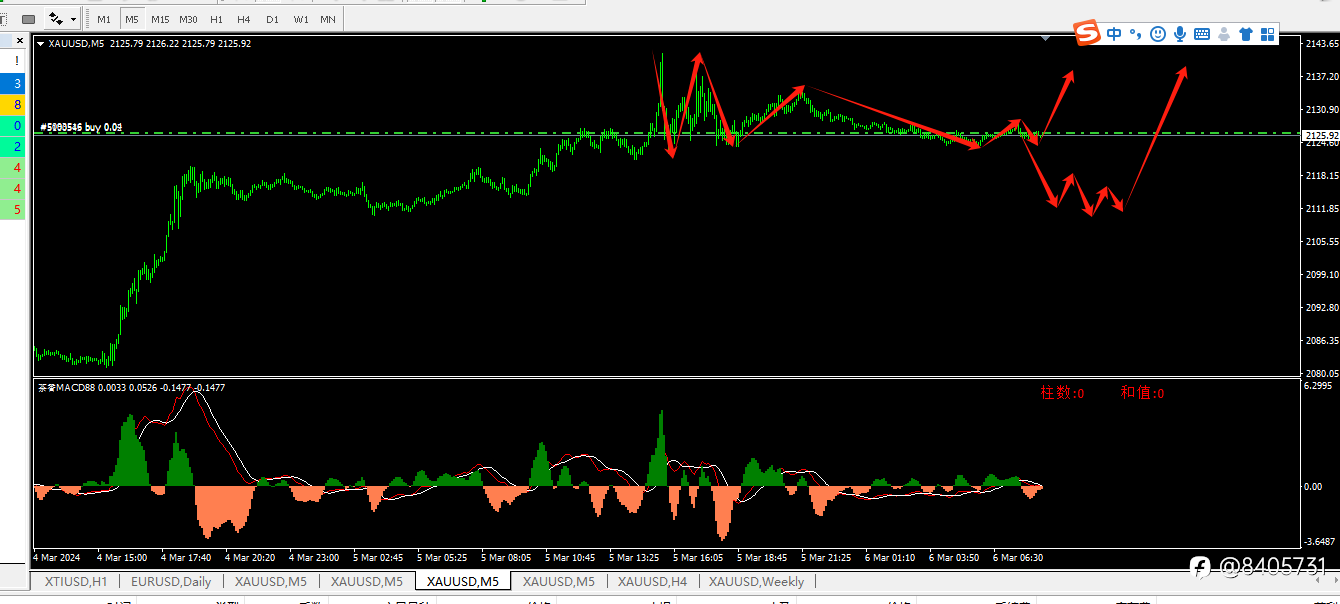
Task: Open the Sogou toolbox grid icon
Action: pos(1268,34)
